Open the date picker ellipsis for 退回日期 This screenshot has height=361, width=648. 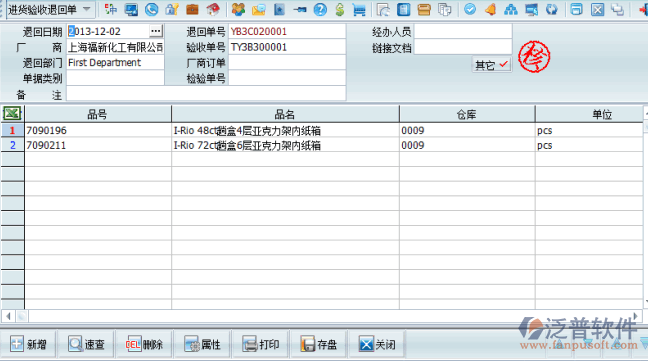click(156, 31)
